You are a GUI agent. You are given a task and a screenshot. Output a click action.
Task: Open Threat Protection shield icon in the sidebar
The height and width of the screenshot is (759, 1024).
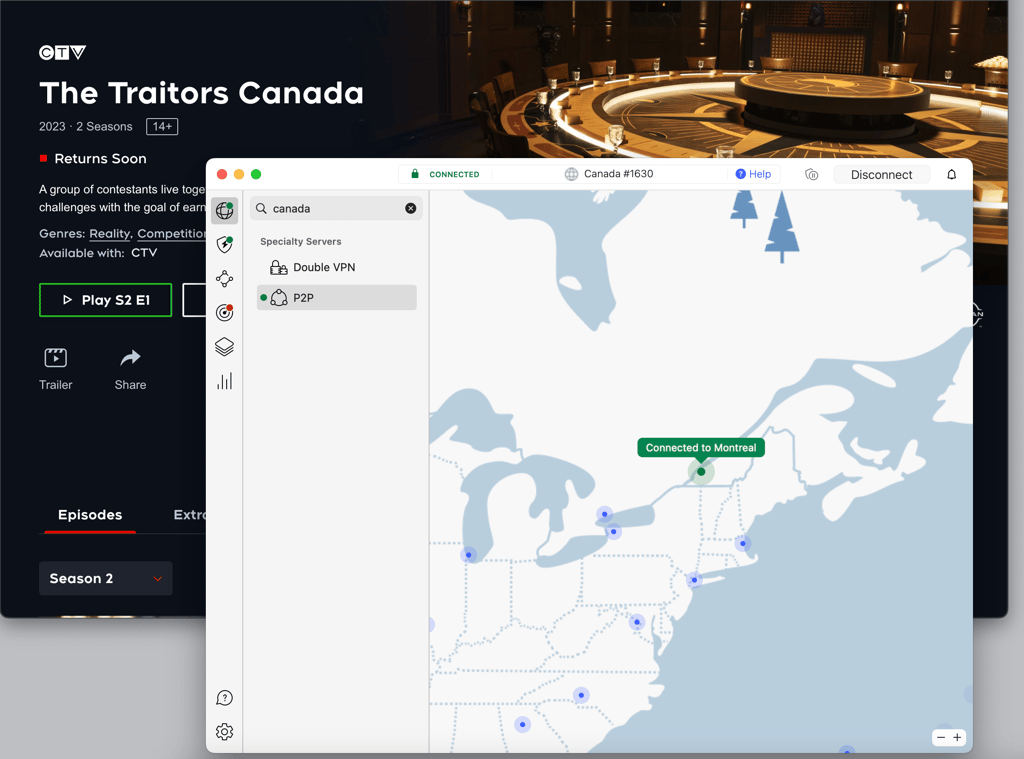click(x=225, y=244)
